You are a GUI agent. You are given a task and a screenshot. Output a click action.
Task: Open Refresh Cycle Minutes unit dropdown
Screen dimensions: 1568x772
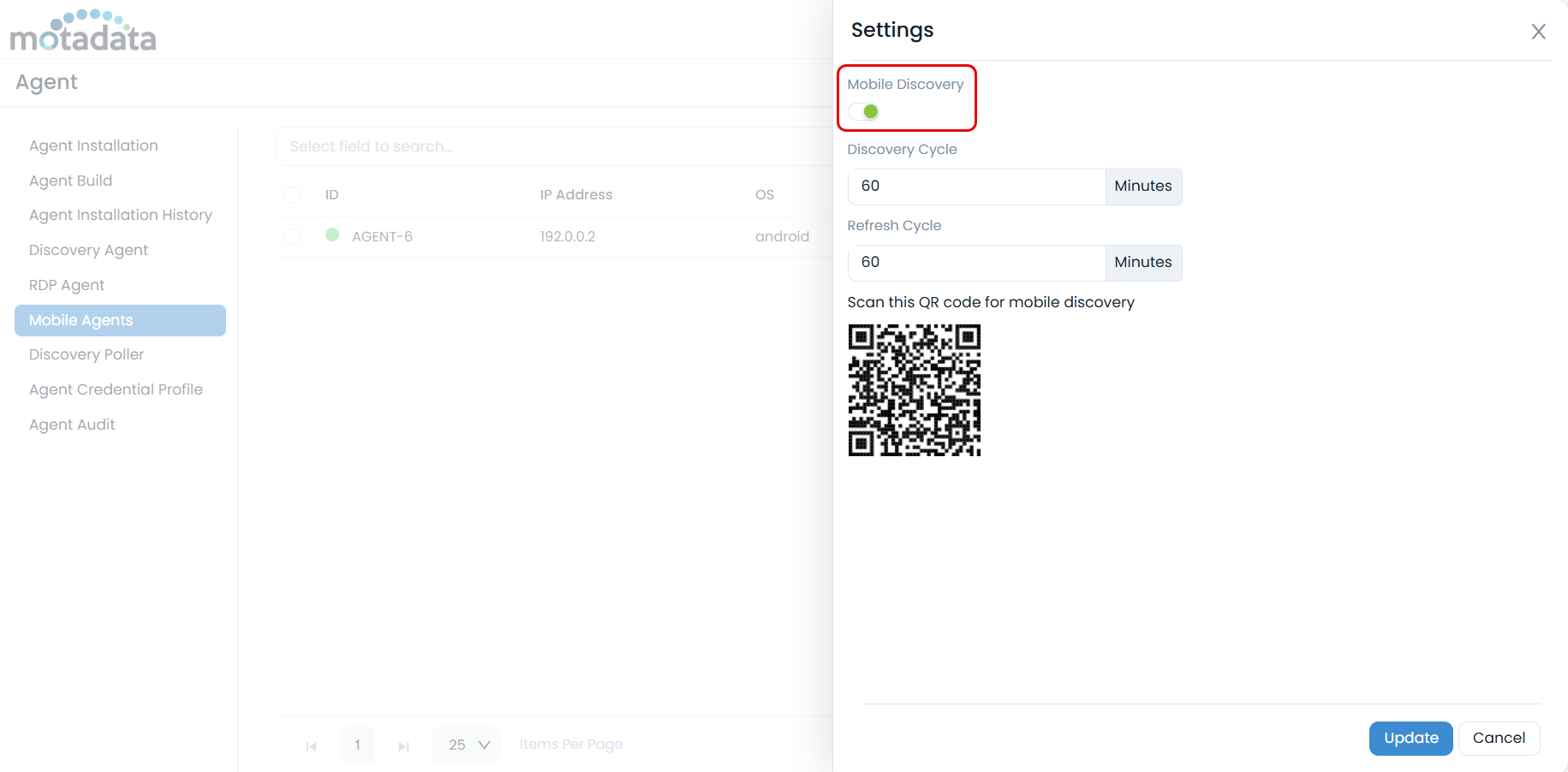pos(1142,263)
